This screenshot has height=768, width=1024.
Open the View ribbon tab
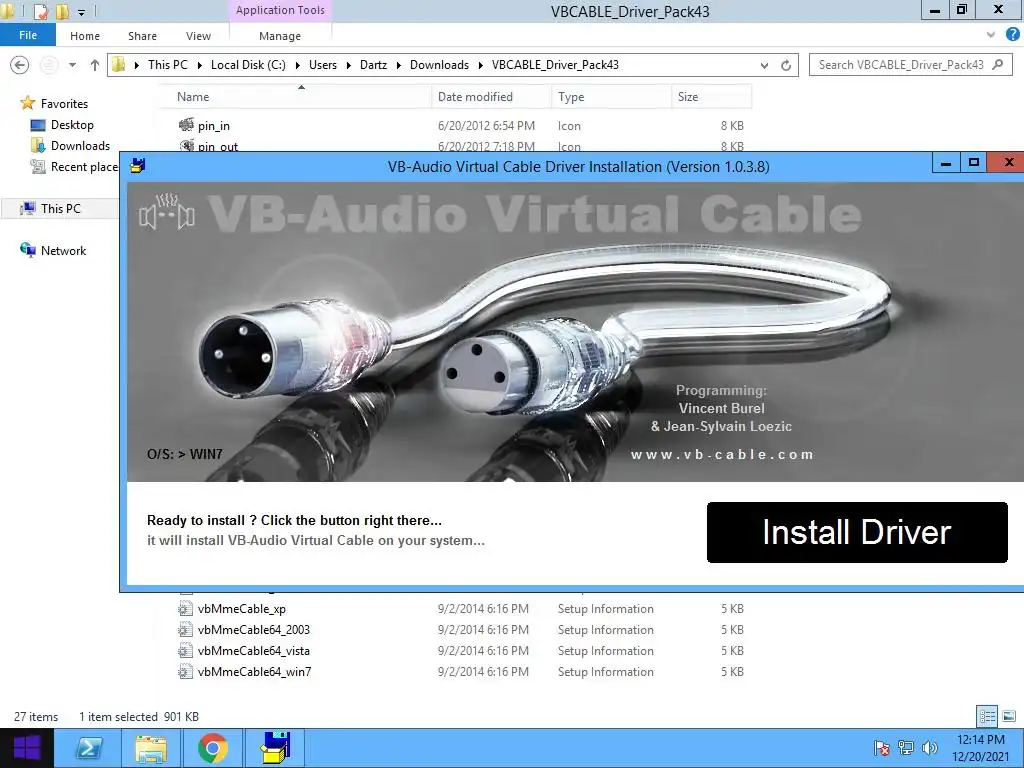198,36
